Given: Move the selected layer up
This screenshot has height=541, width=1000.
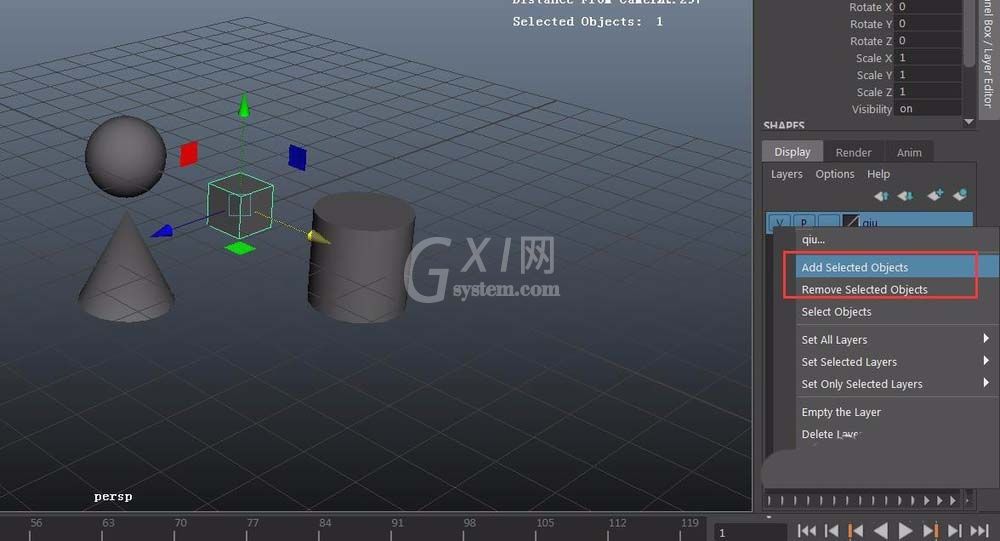Looking at the screenshot, I should click(x=881, y=196).
